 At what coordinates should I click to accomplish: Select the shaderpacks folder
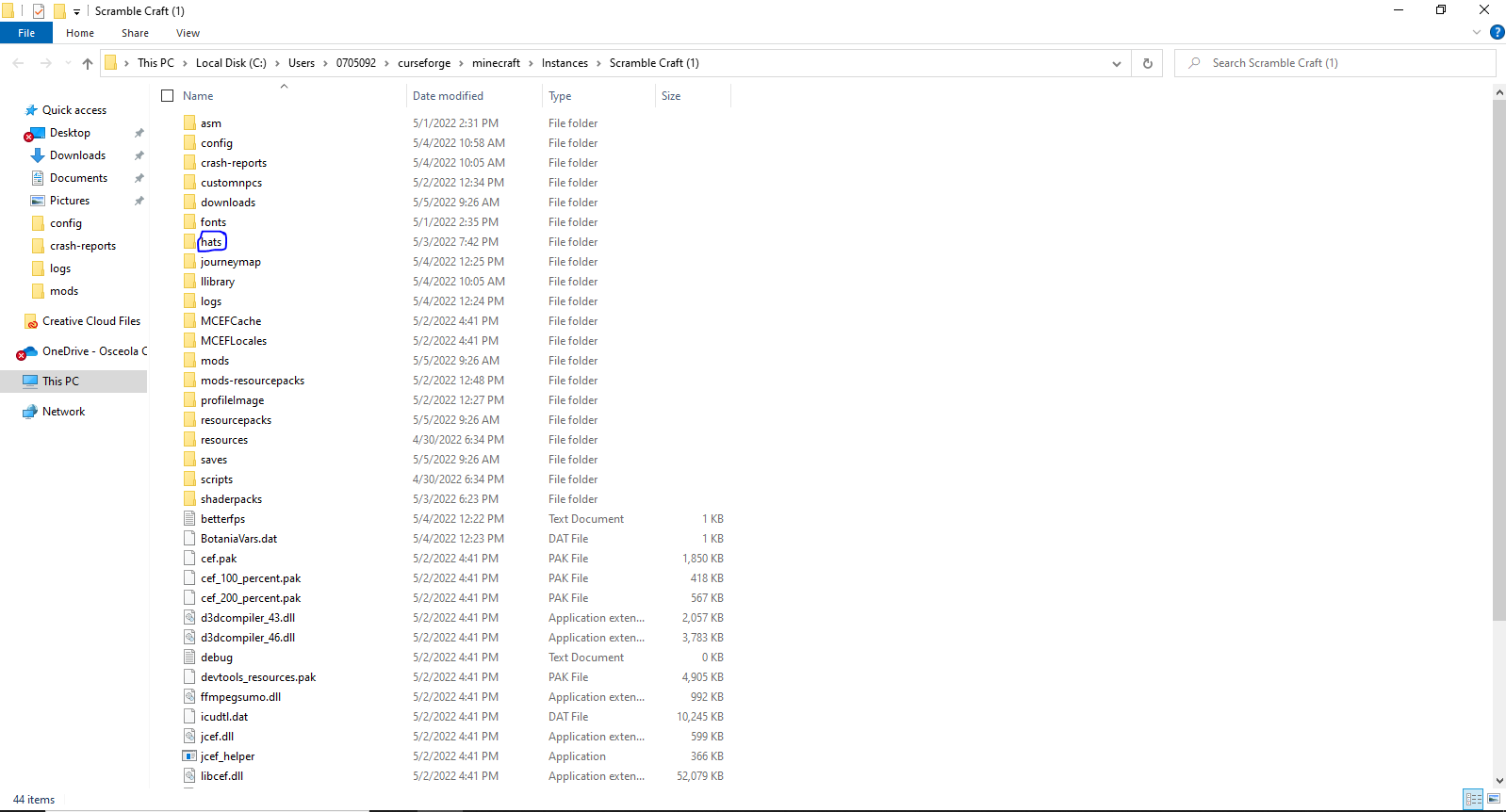pos(231,499)
